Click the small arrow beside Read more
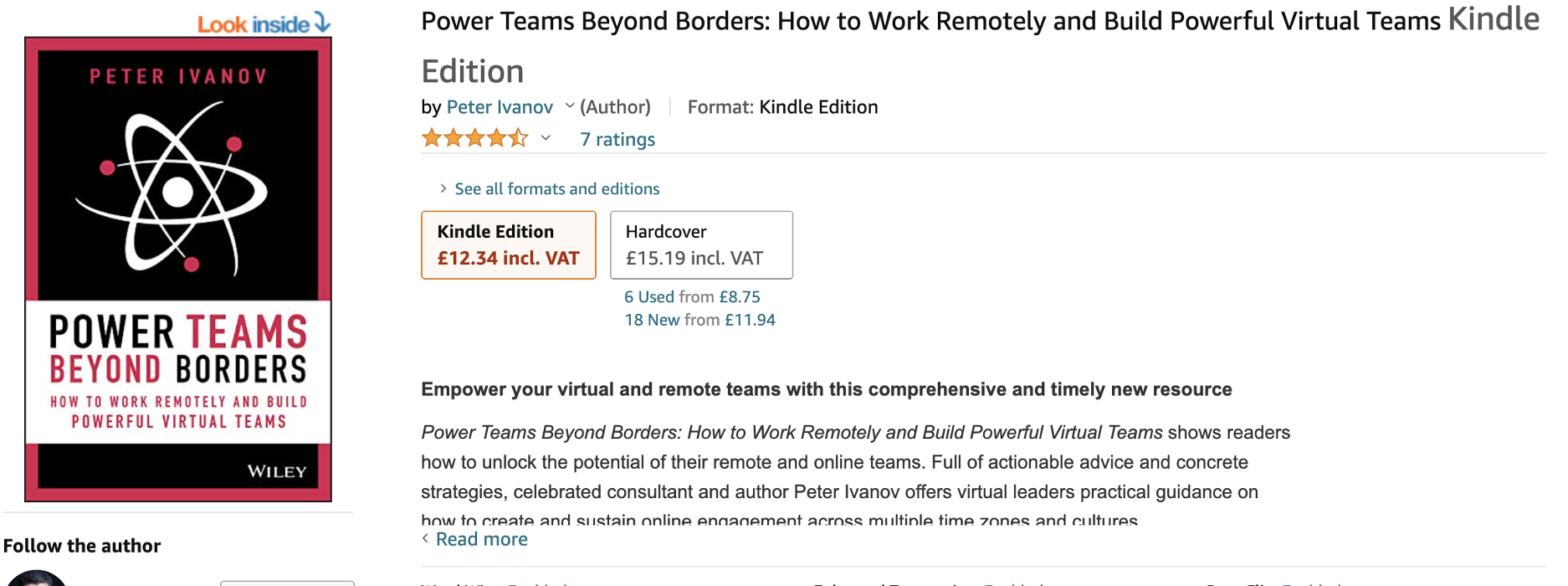Viewport: 1568px width, 586px height. pos(425,538)
